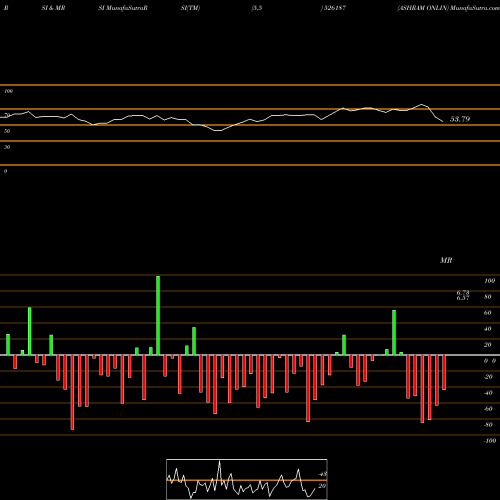Viewport: 500px width, 500px height.
Task: Click the MR panel title label
Action: (x=446, y=260)
